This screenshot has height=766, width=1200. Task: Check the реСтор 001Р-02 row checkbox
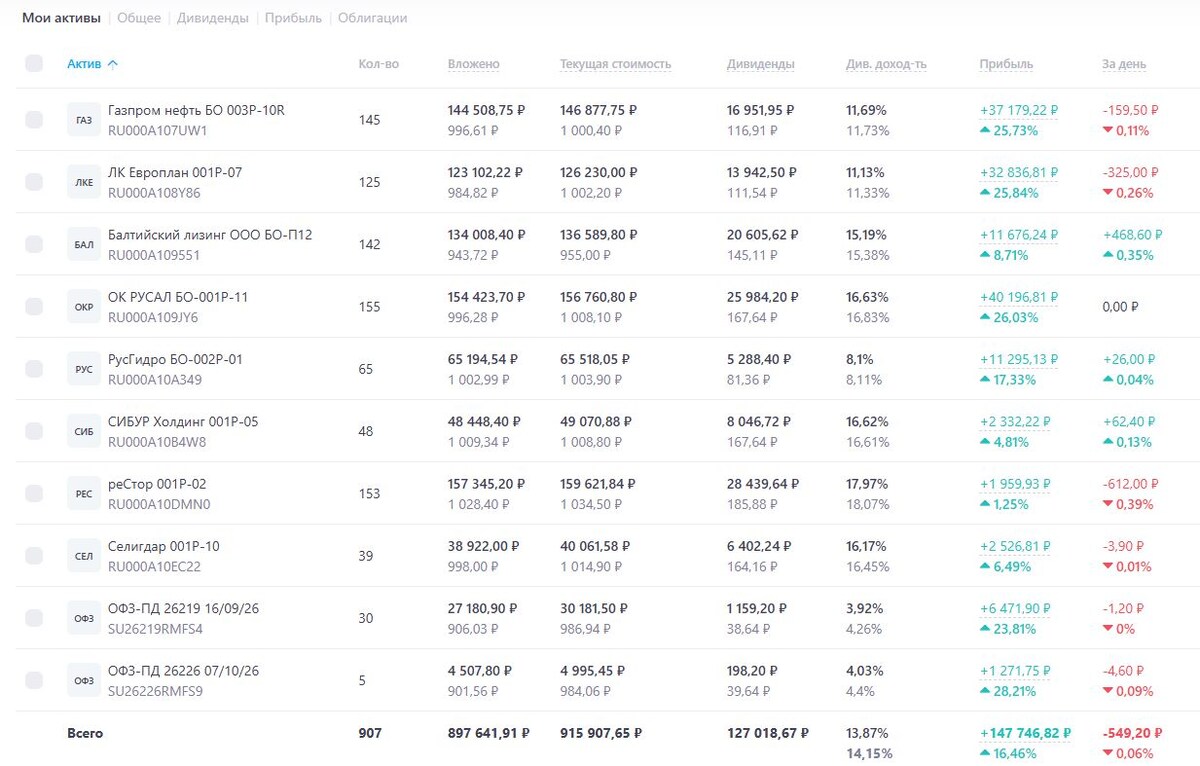pyautogui.click(x=34, y=493)
